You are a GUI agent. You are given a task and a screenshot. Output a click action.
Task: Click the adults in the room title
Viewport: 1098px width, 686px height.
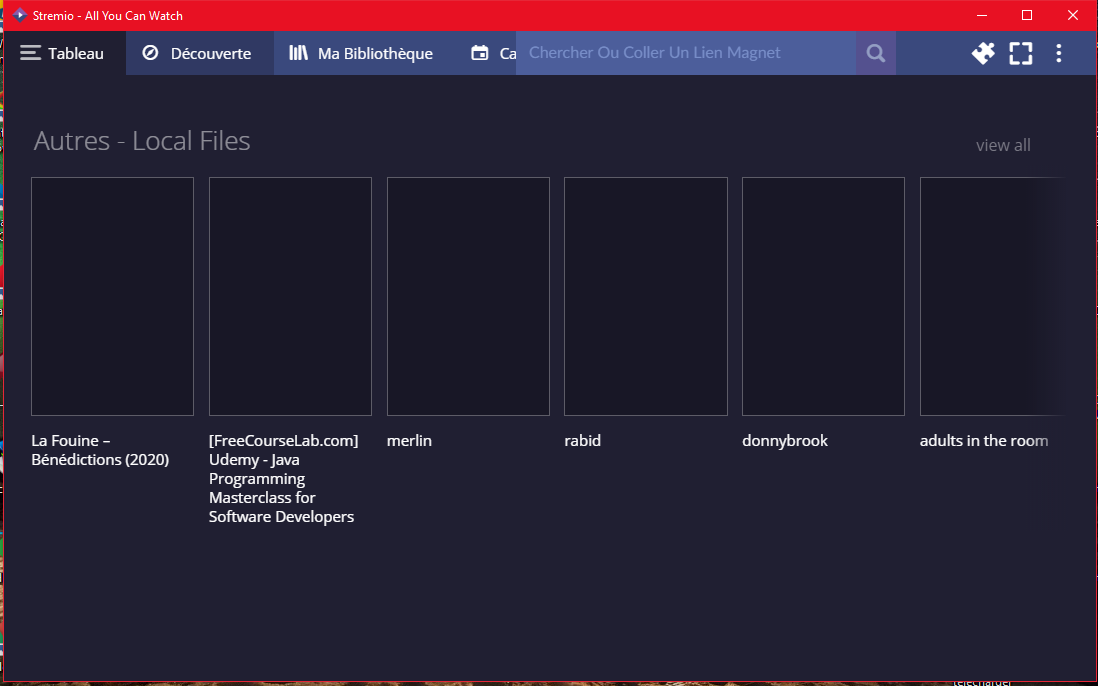pyautogui.click(x=984, y=440)
